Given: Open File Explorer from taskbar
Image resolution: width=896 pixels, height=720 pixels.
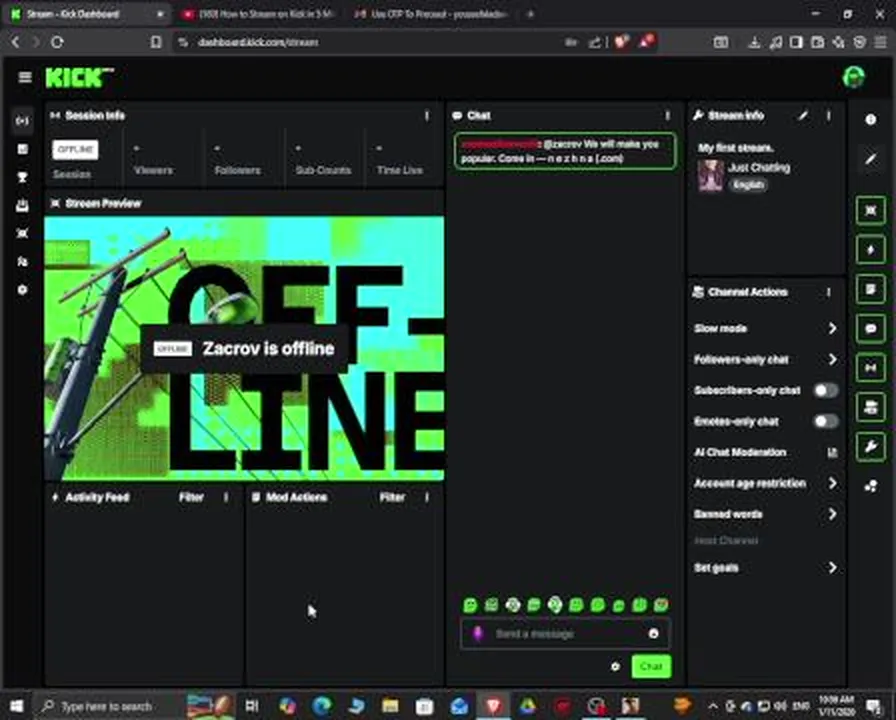Looking at the screenshot, I should [x=390, y=706].
